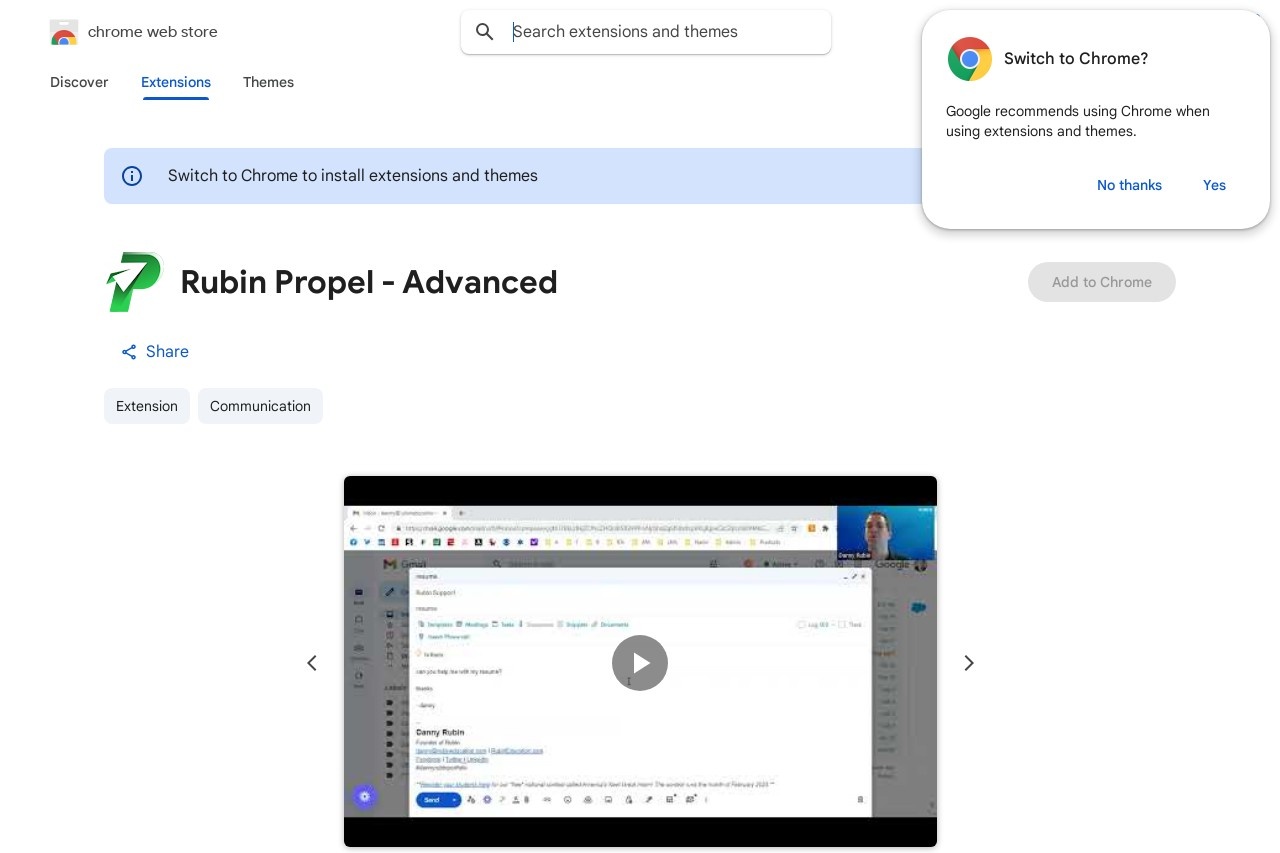
Task: Click the search magnifier icon
Action: [485, 32]
